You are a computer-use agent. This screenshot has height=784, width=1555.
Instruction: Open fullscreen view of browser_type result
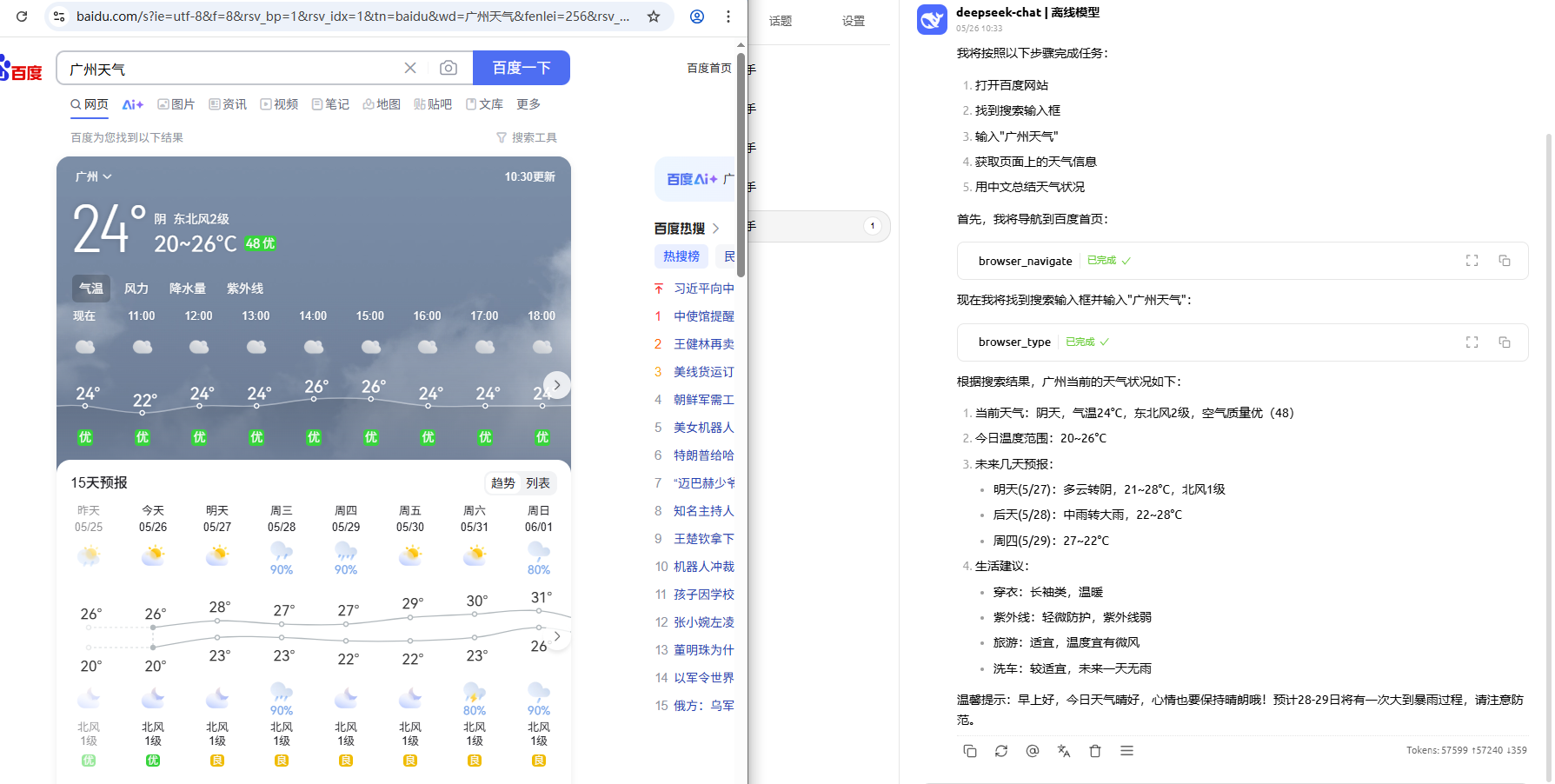coord(1472,342)
